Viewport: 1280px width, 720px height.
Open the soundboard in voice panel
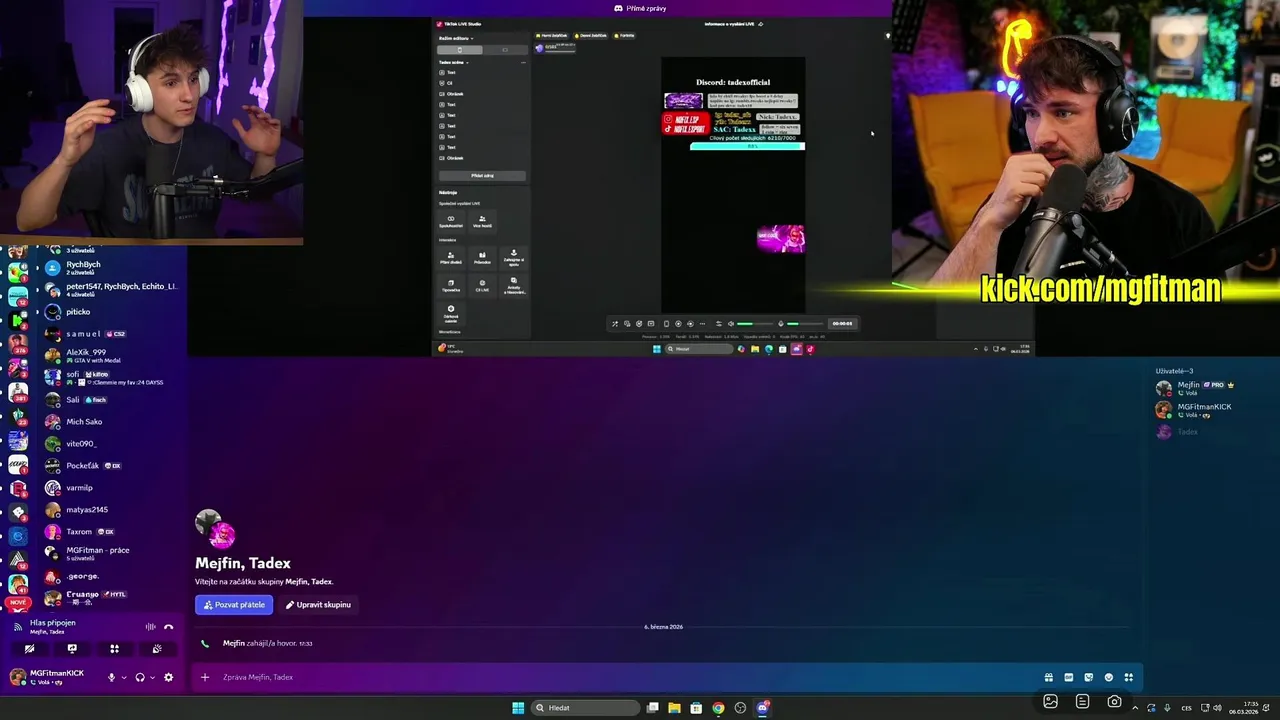157,649
